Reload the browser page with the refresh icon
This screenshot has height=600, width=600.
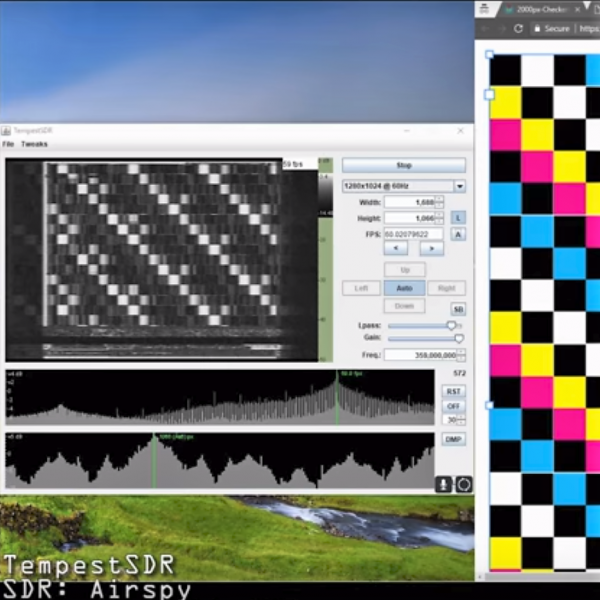point(518,28)
